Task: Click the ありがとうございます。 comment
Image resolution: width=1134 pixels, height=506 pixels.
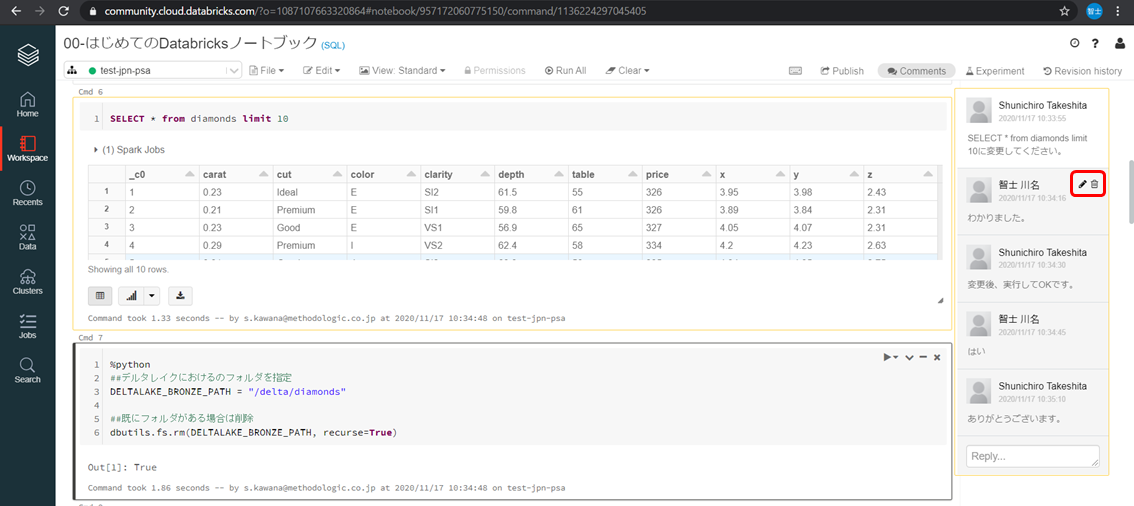Action: pos(1013,419)
